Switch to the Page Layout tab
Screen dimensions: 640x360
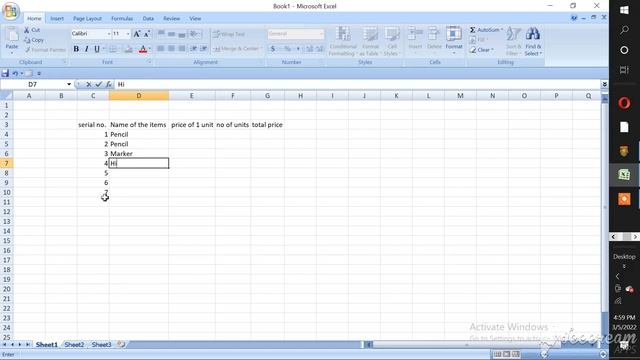(x=87, y=19)
